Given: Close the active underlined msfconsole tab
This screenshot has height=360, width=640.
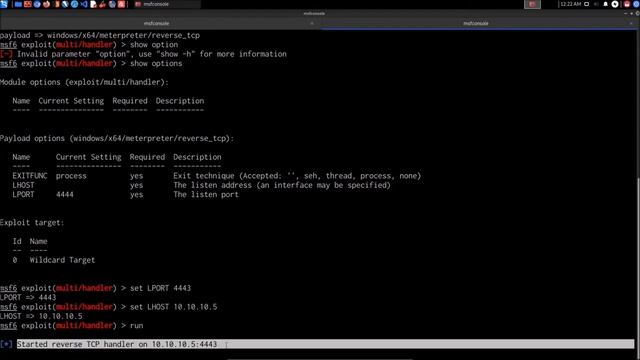Looking at the screenshot, I should 631,24.
